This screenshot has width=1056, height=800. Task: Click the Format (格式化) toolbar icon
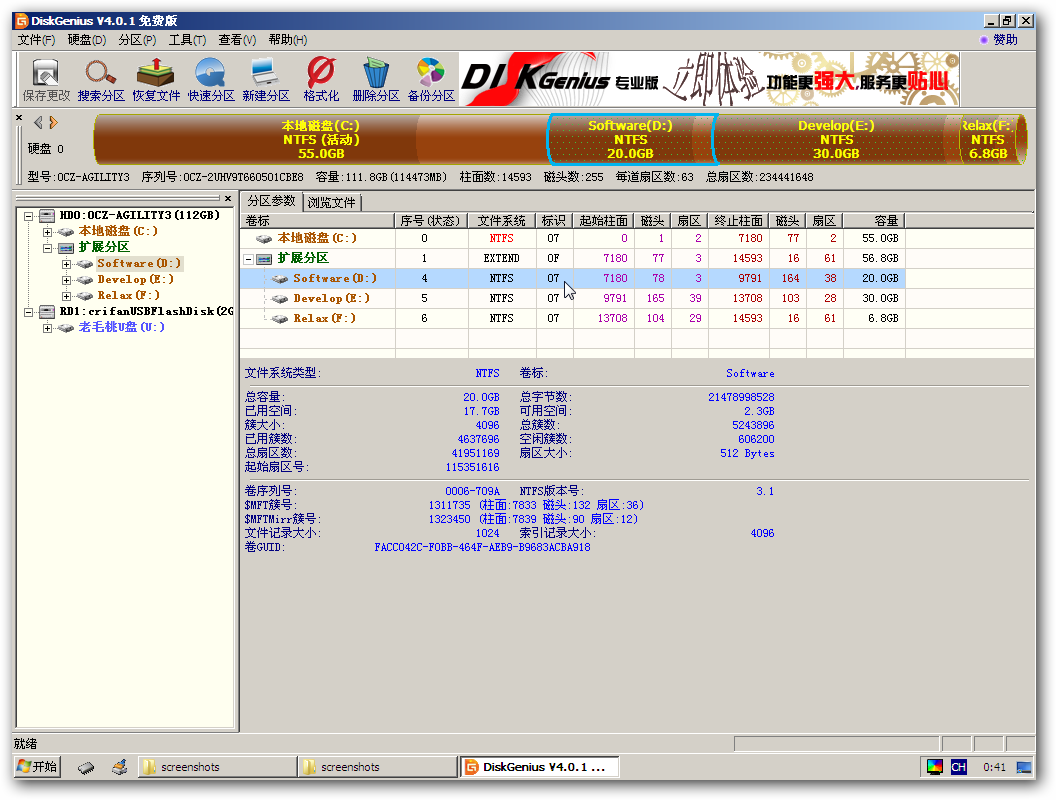coord(321,79)
